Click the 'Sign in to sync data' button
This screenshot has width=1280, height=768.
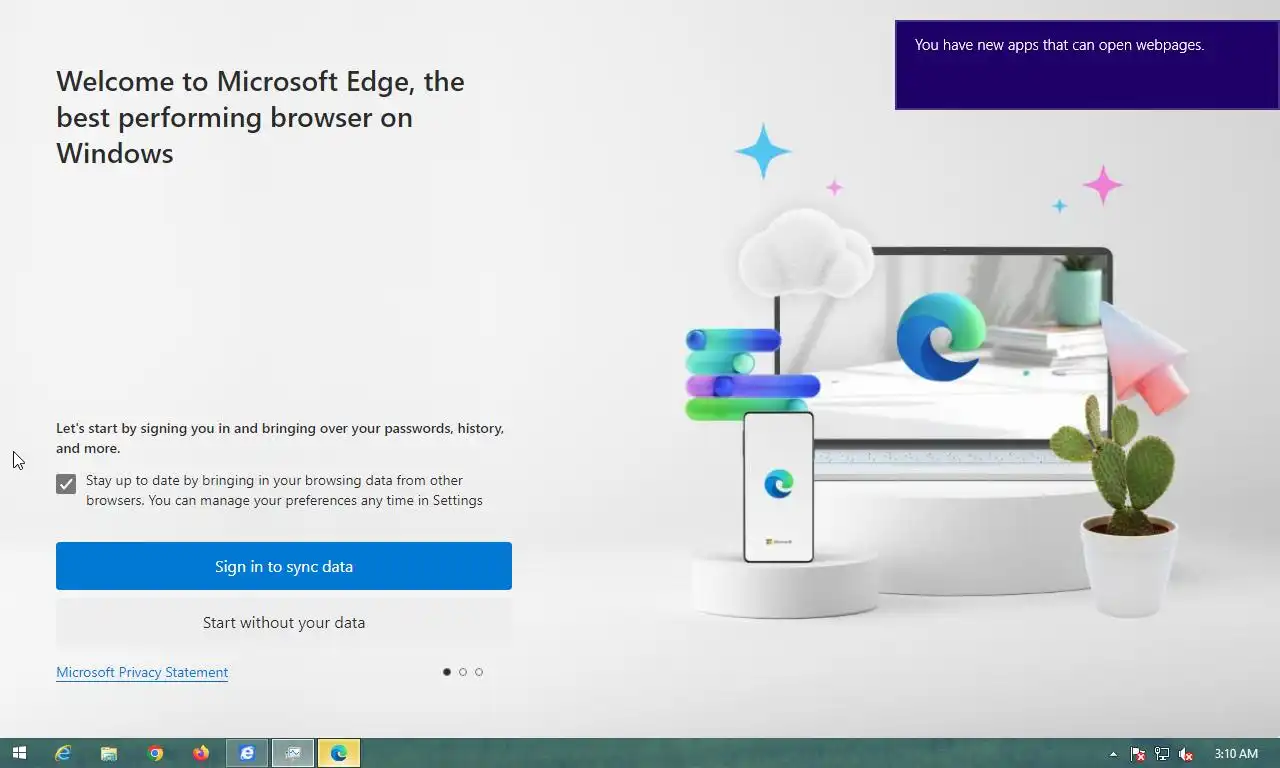coord(284,566)
